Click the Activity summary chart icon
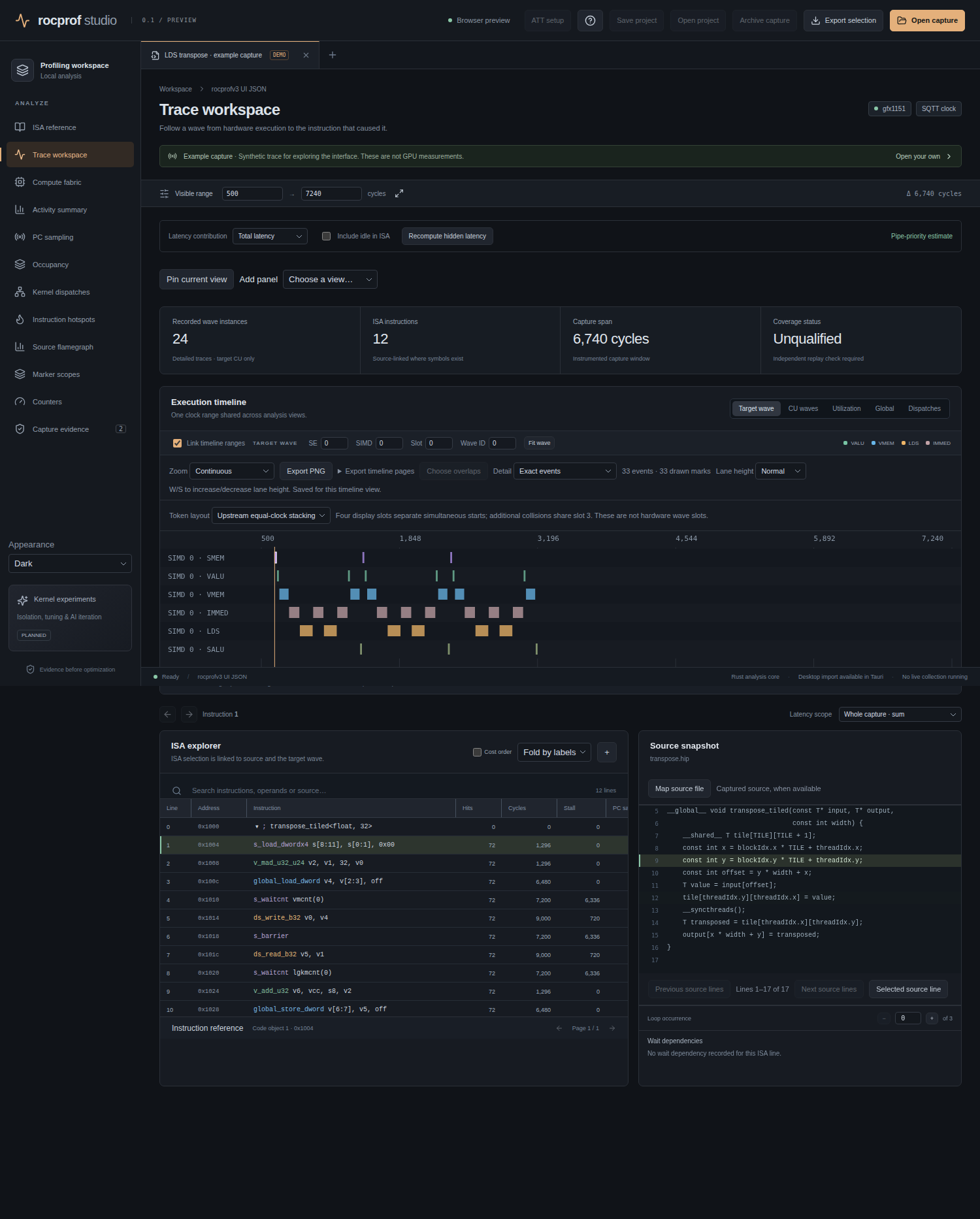Viewport: 980px width, 1219px height. click(20, 210)
